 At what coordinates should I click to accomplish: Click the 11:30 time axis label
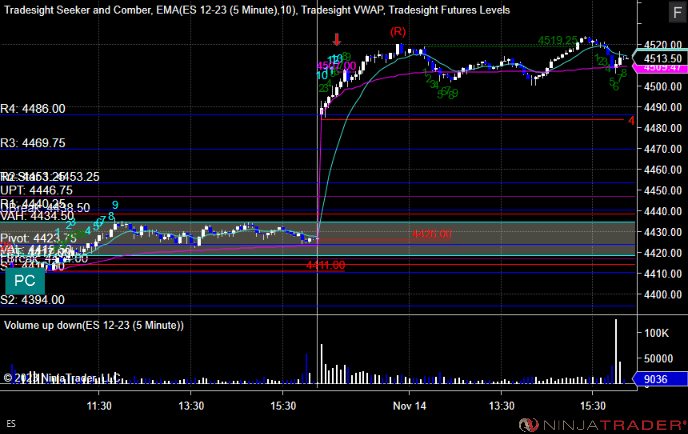click(99, 406)
